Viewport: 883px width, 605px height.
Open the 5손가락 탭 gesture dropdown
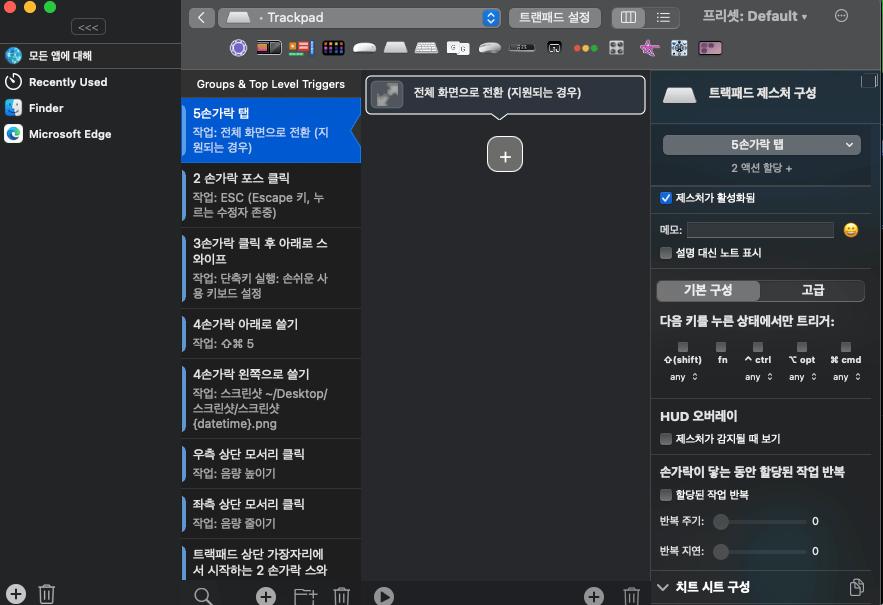click(761, 145)
